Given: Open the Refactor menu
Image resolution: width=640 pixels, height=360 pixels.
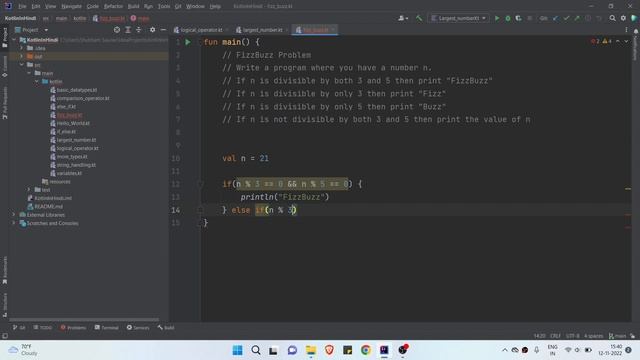Looking at the screenshot, I should (x=113, y=7).
